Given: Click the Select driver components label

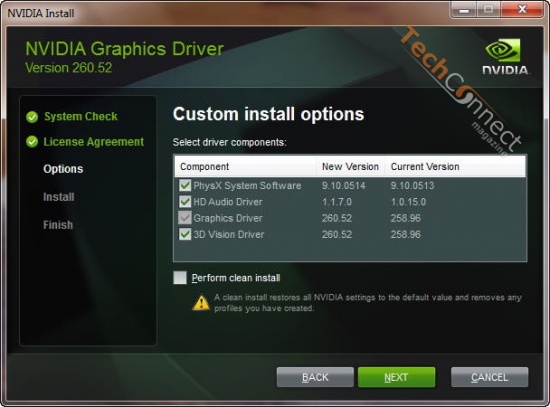Looking at the screenshot, I should [x=229, y=142].
